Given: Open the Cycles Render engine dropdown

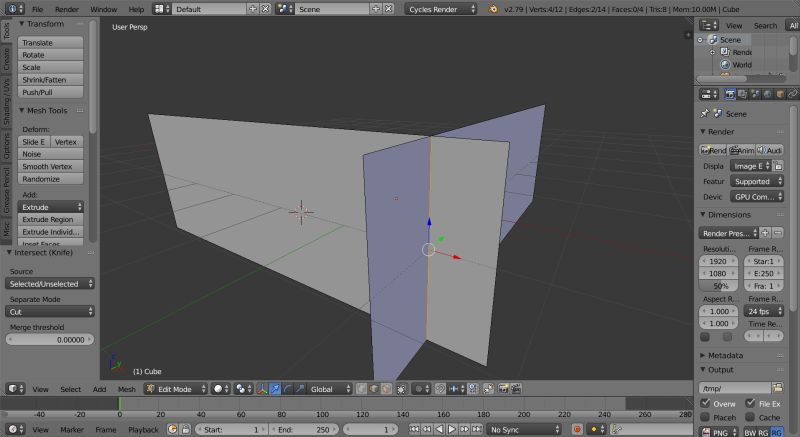Looking at the screenshot, I should (441, 9).
